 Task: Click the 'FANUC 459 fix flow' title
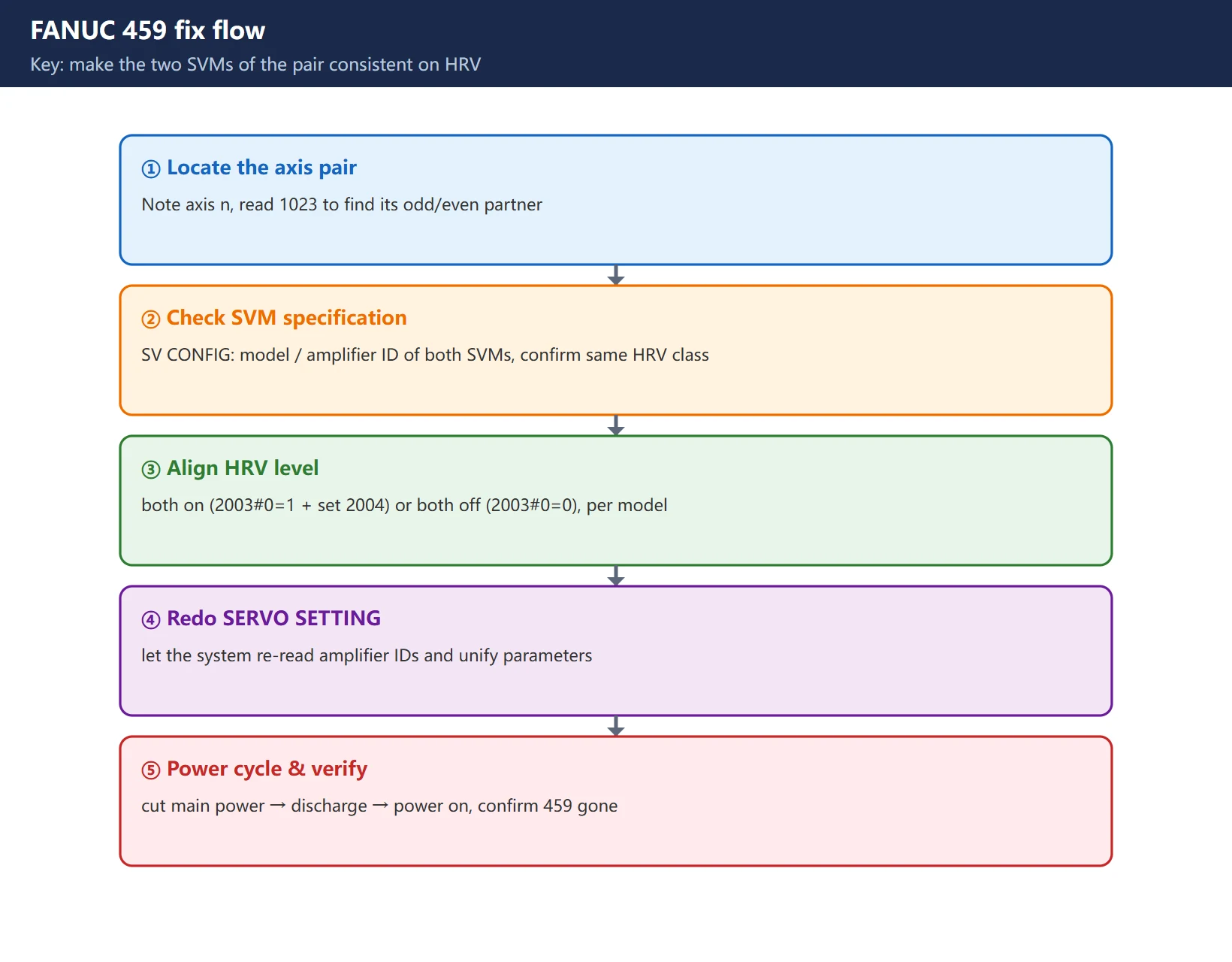pos(147,30)
